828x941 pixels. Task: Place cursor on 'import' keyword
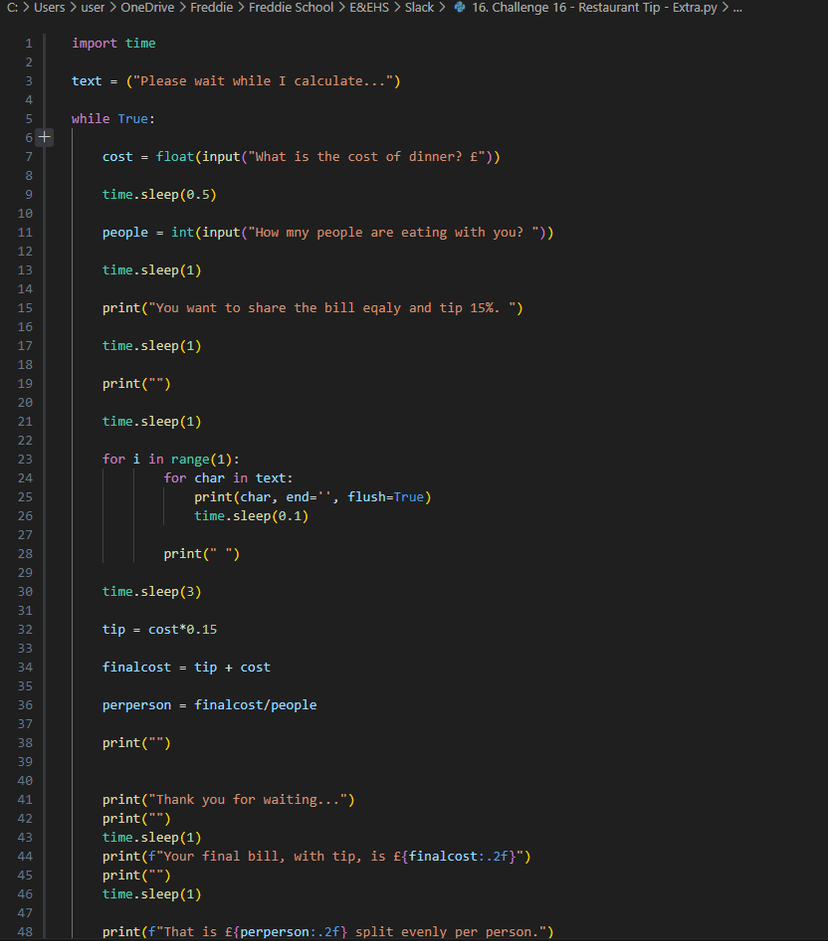click(x=94, y=43)
